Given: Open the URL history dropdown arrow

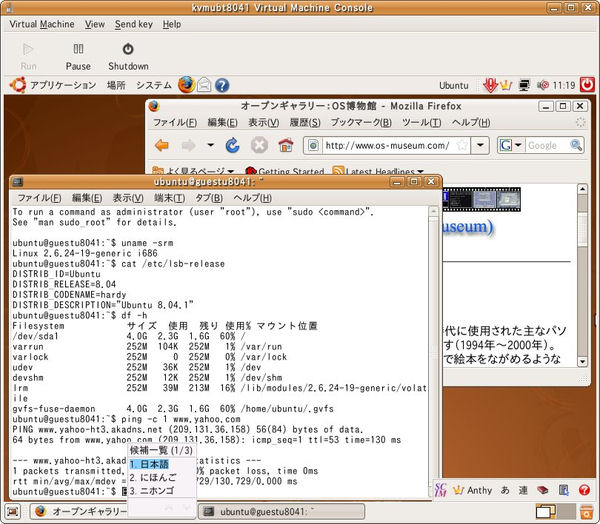Looking at the screenshot, I should [x=481, y=146].
